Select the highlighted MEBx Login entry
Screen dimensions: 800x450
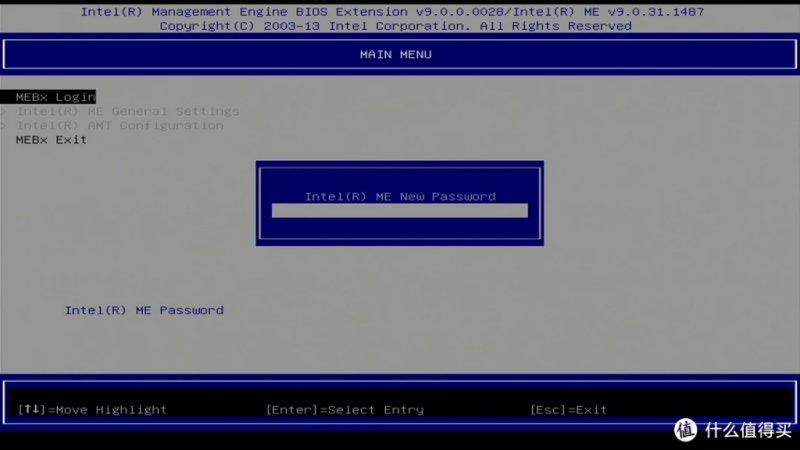(x=48, y=97)
